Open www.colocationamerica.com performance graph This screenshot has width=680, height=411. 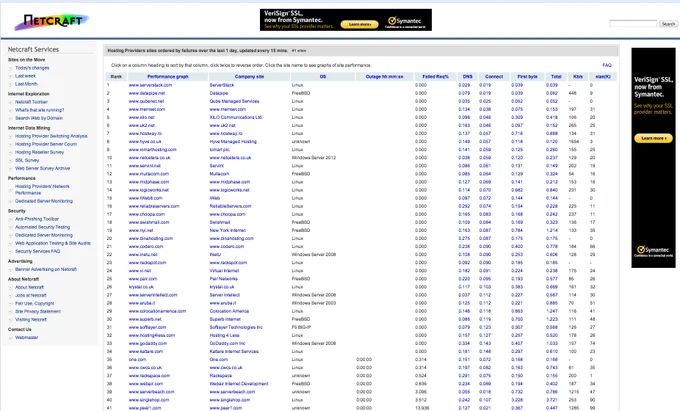157,311
